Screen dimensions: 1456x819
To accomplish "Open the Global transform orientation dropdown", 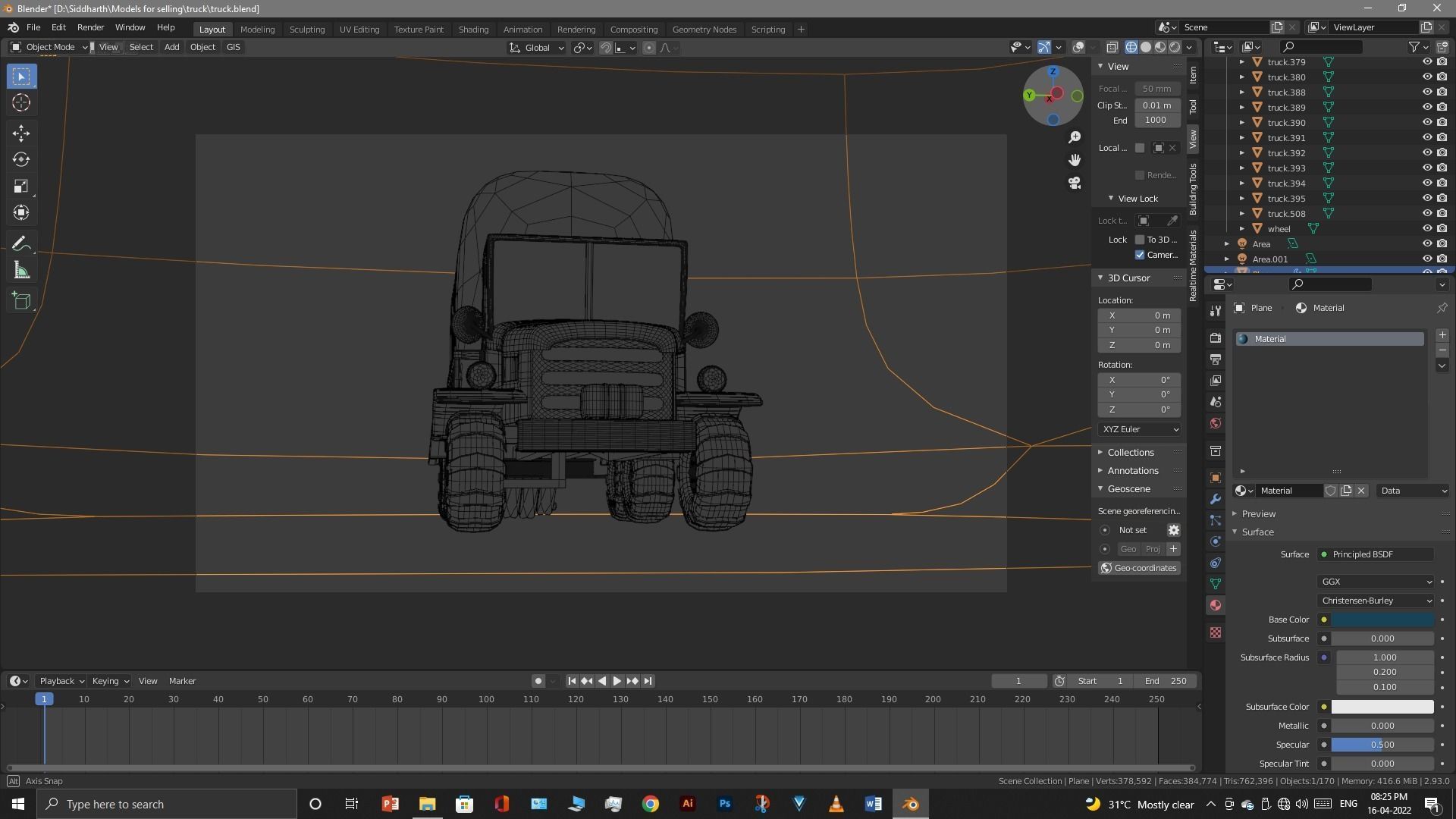I will point(537,48).
